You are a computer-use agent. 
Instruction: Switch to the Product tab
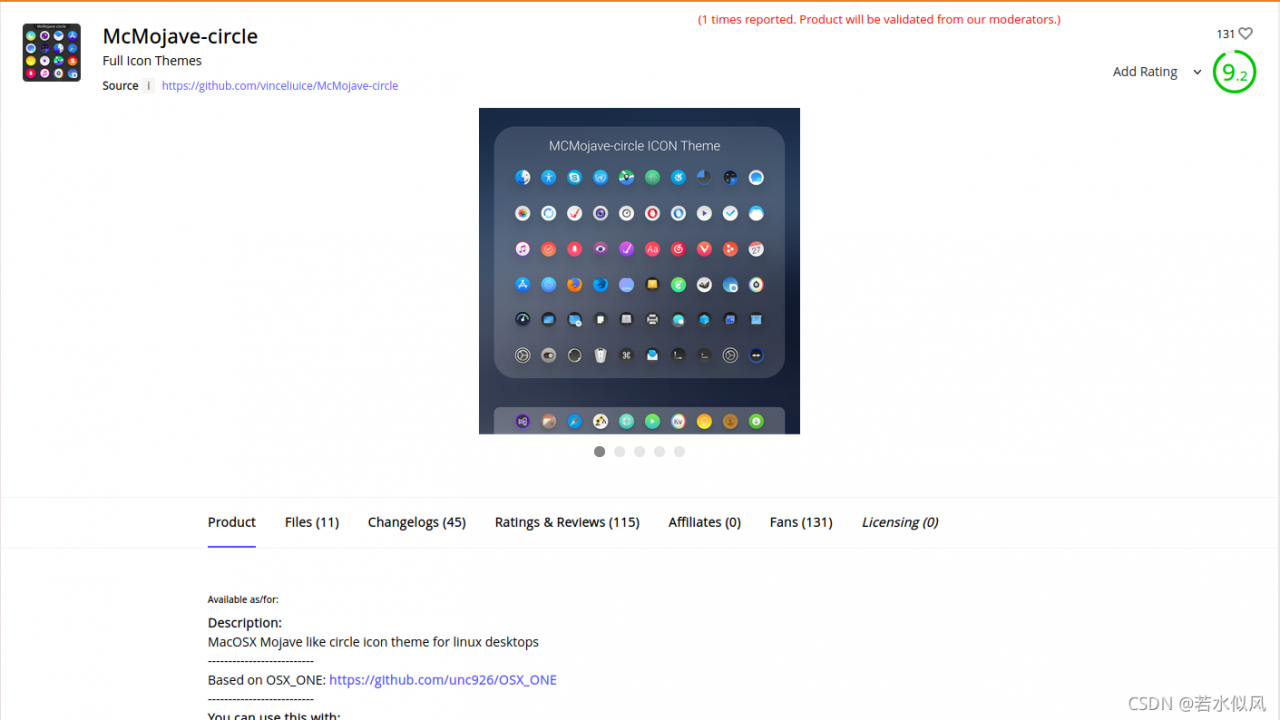click(232, 522)
